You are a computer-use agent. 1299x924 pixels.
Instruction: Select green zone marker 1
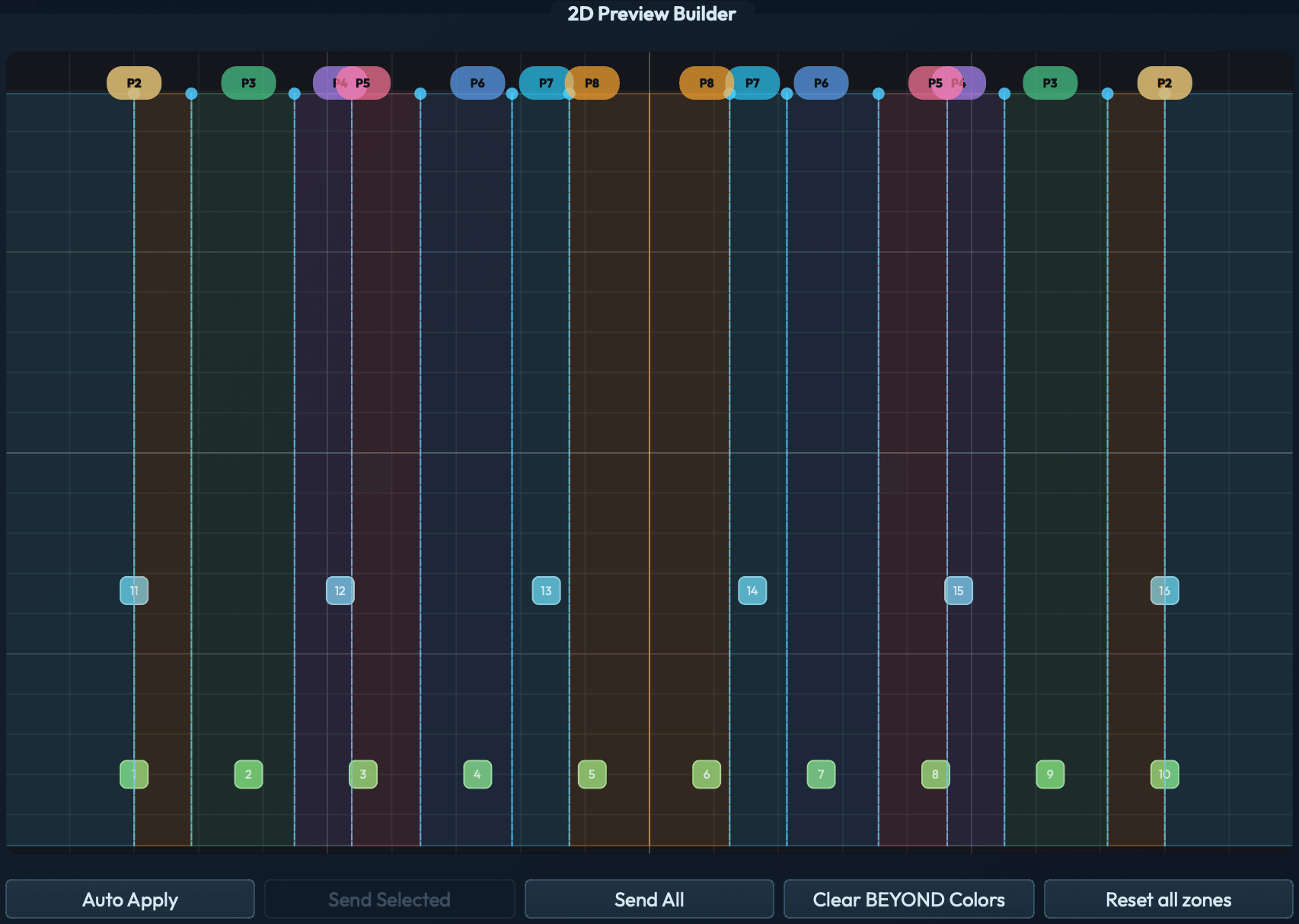click(134, 774)
